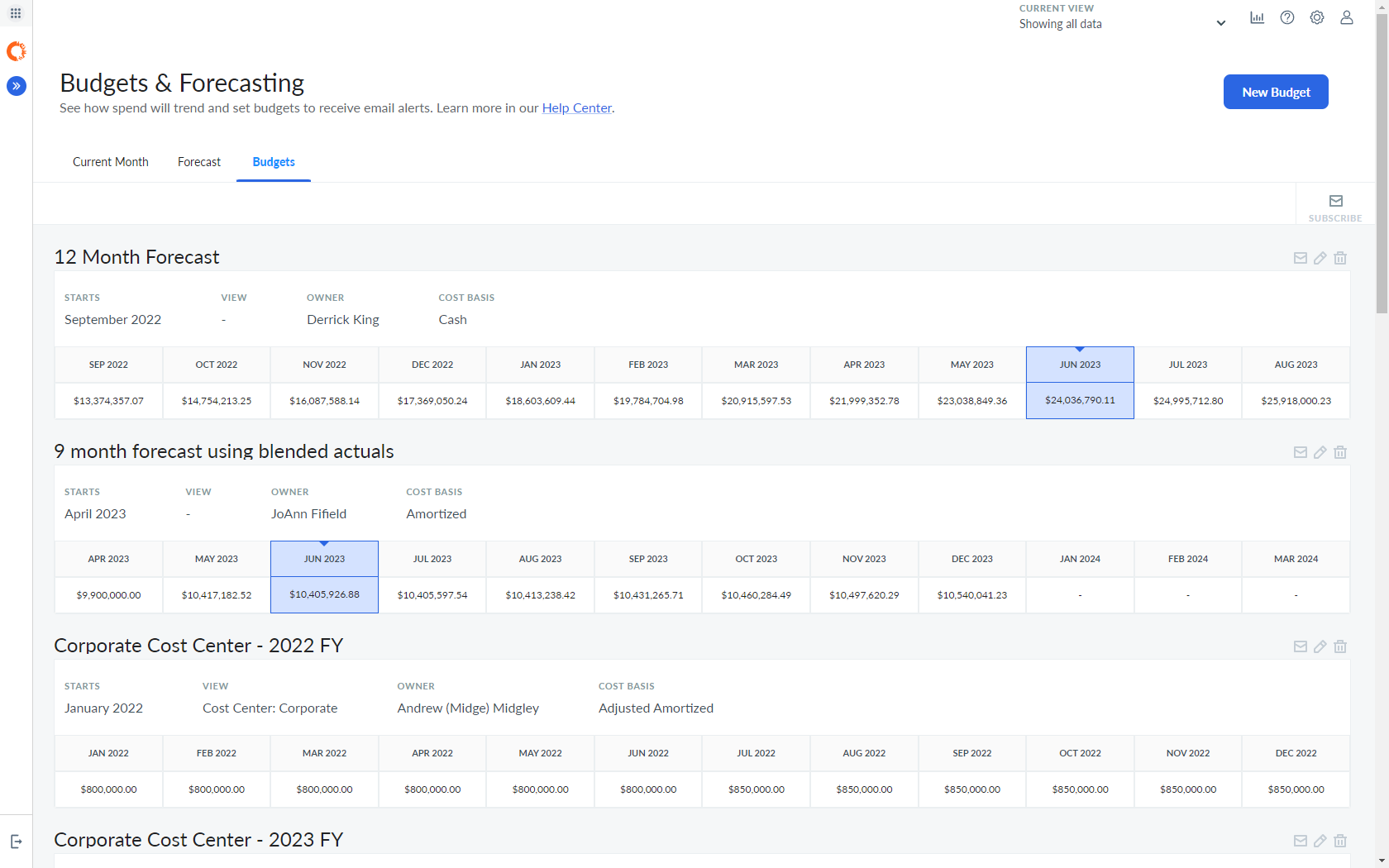This screenshot has width=1389, height=868.
Task: Edit the 12 Month Forecast using its pencil icon
Action: click(x=1320, y=258)
